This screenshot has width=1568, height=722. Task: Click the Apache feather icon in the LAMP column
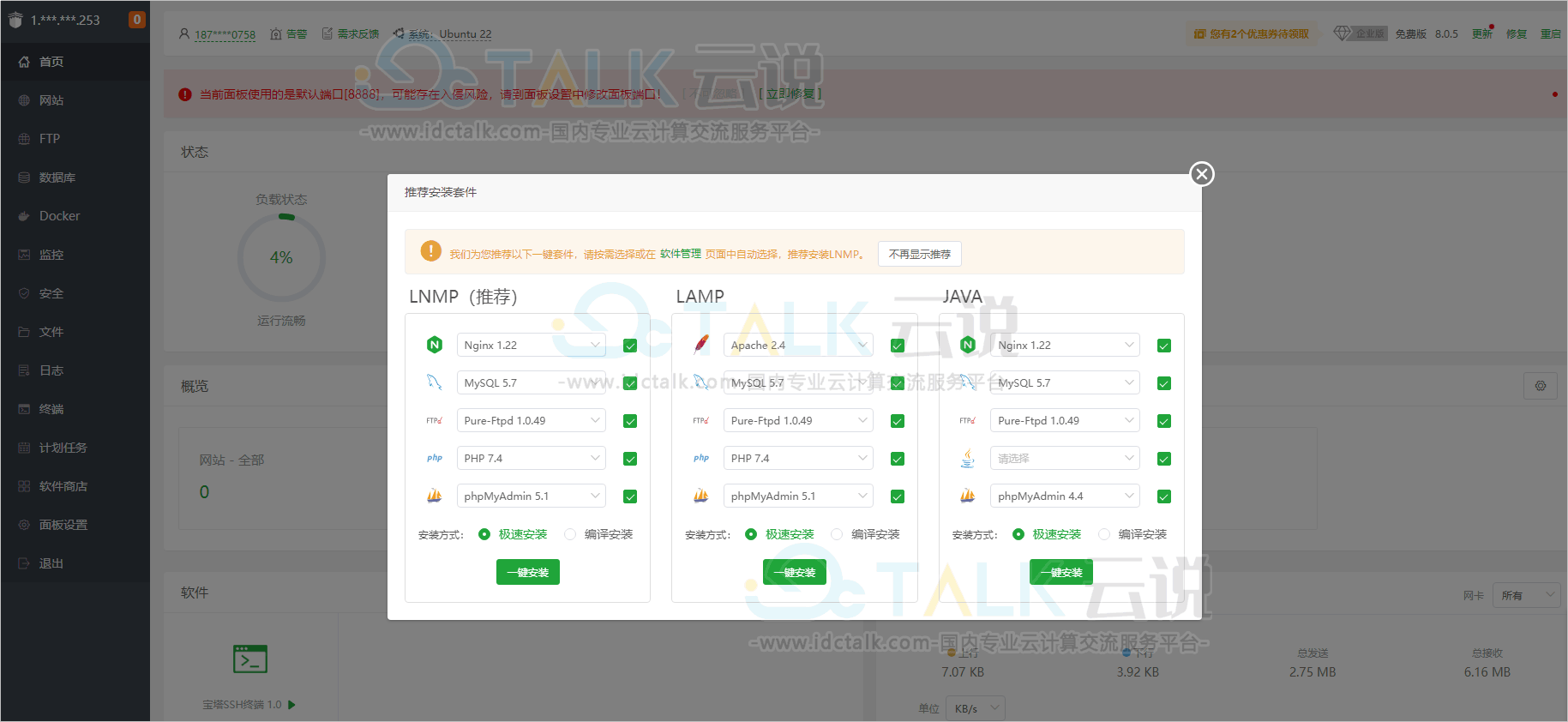point(701,345)
